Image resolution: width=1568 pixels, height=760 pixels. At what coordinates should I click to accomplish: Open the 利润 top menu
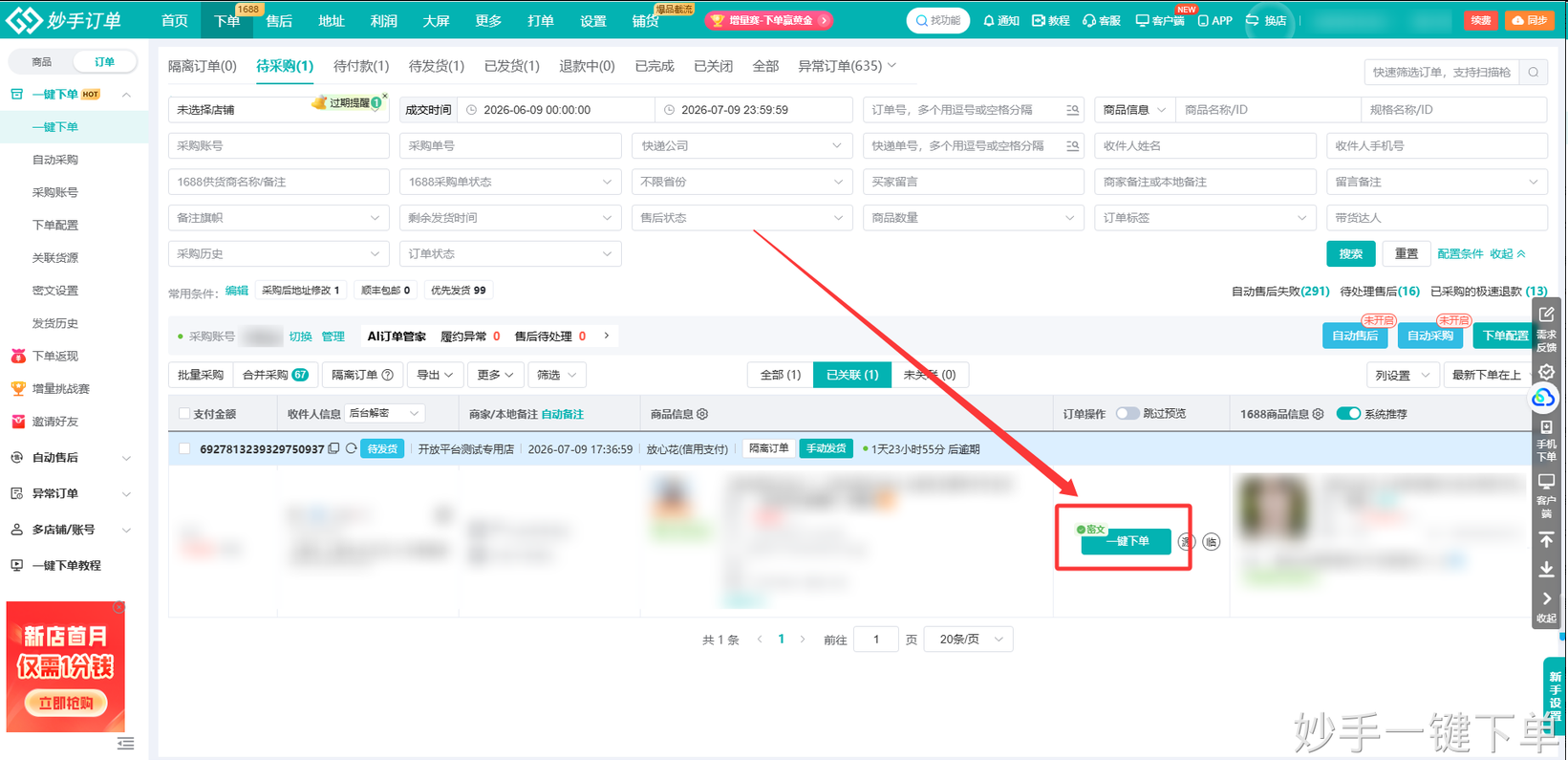[383, 20]
